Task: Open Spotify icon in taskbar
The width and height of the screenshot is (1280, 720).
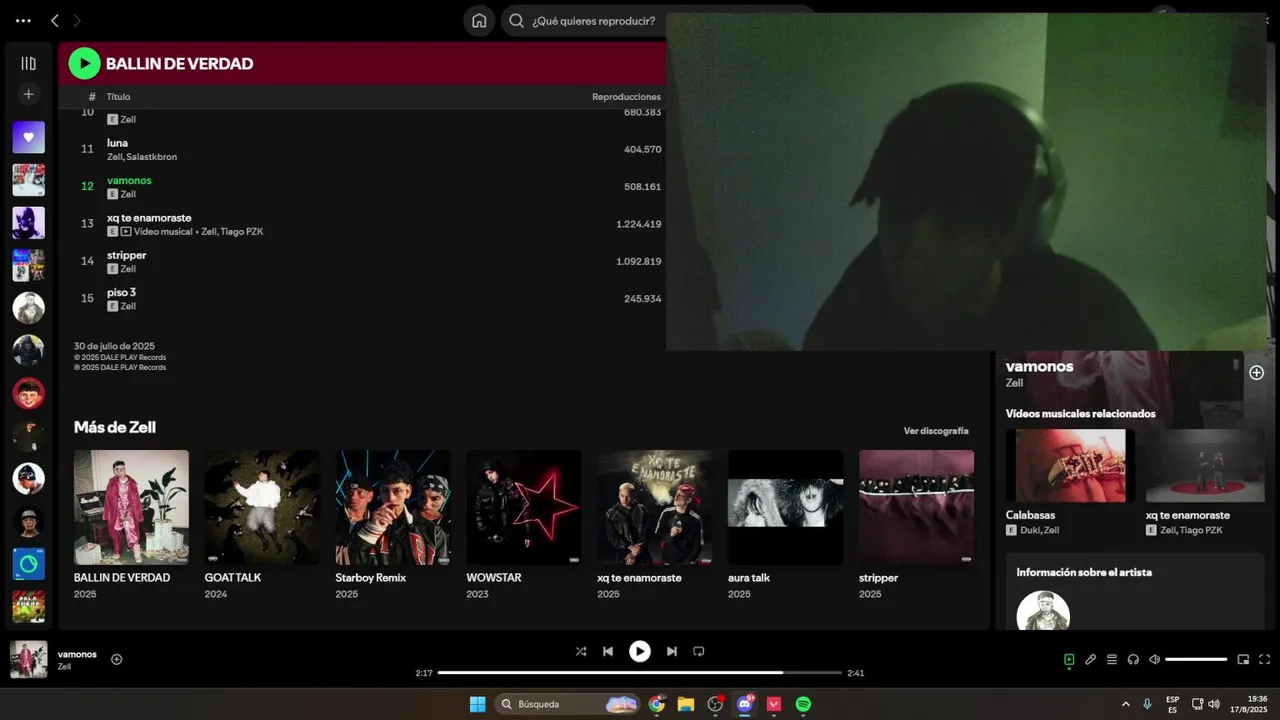Action: click(x=803, y=704)
